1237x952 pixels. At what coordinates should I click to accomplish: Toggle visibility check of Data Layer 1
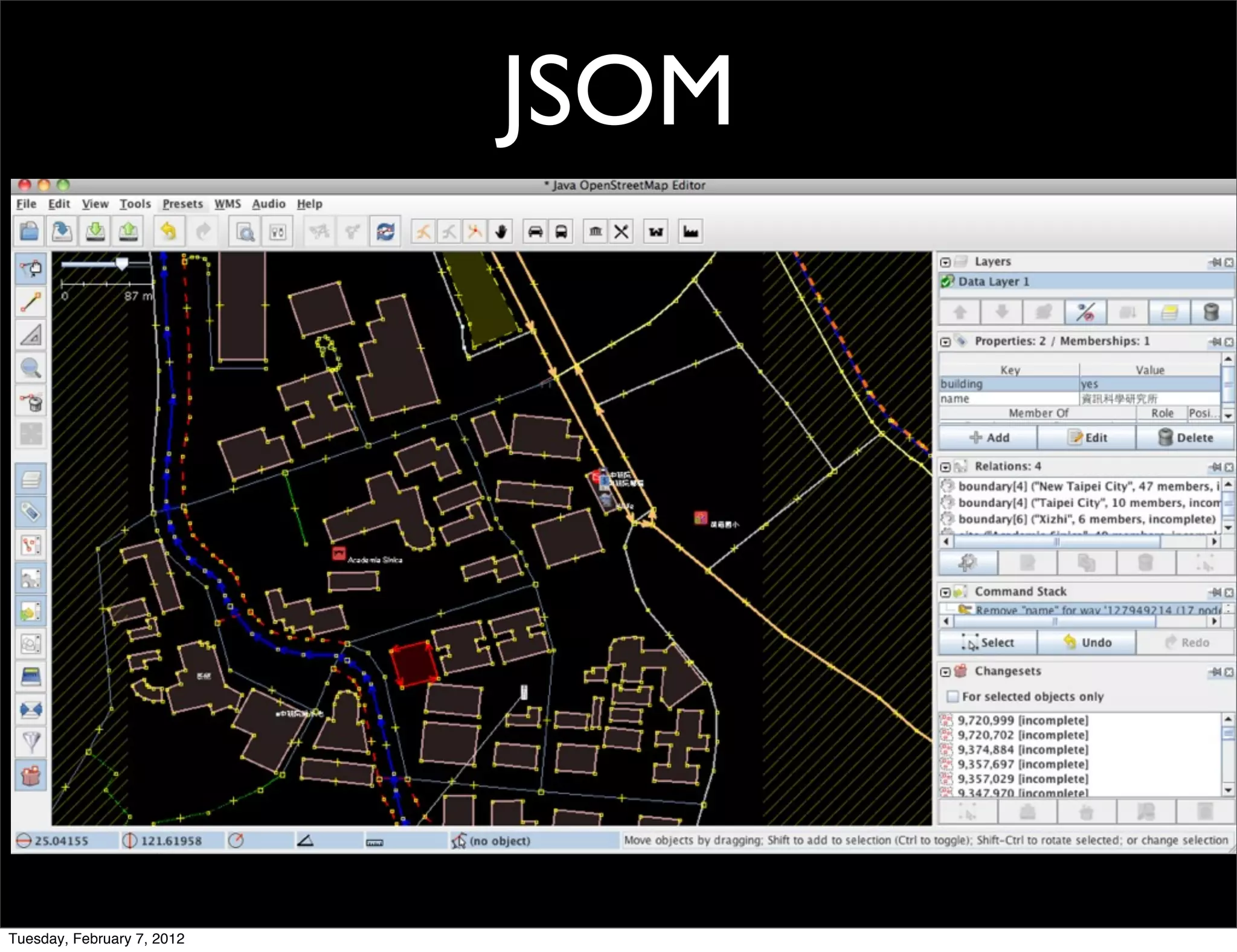coord(947,281)
